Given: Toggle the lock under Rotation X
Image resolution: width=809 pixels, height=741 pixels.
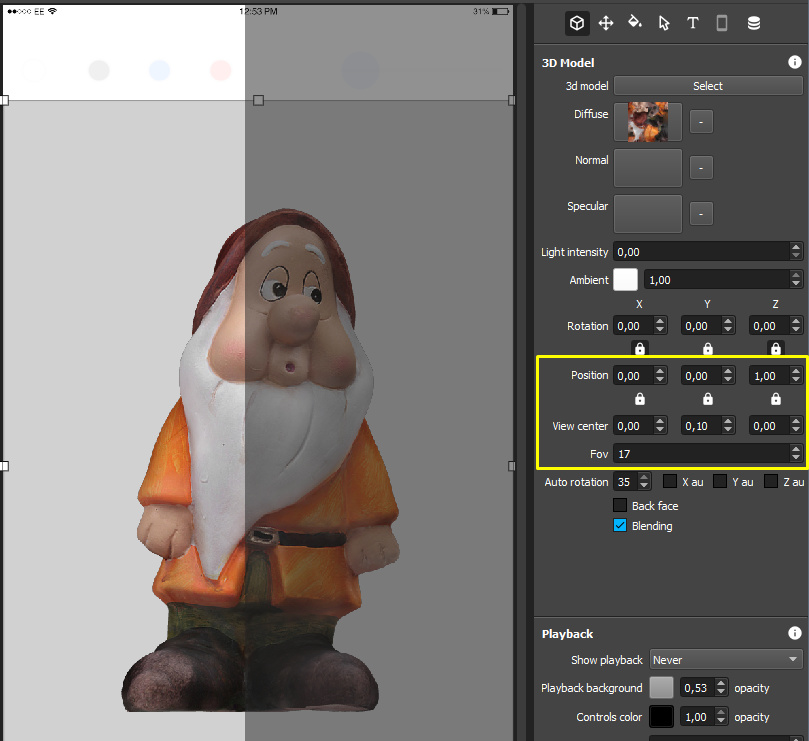Looking at the screenshot, I should 640,349.
